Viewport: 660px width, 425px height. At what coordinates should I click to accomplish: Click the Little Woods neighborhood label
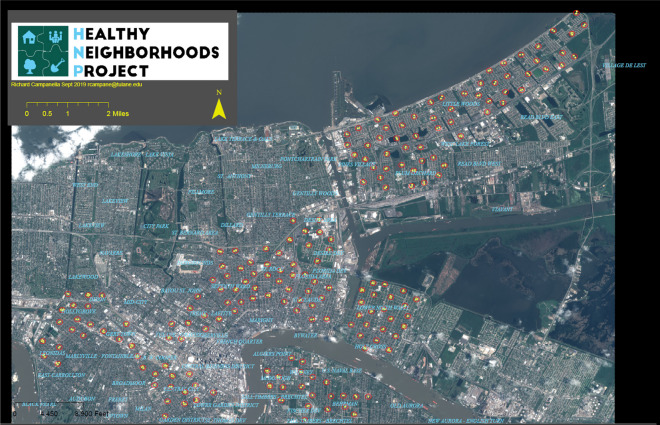(461, 102)
